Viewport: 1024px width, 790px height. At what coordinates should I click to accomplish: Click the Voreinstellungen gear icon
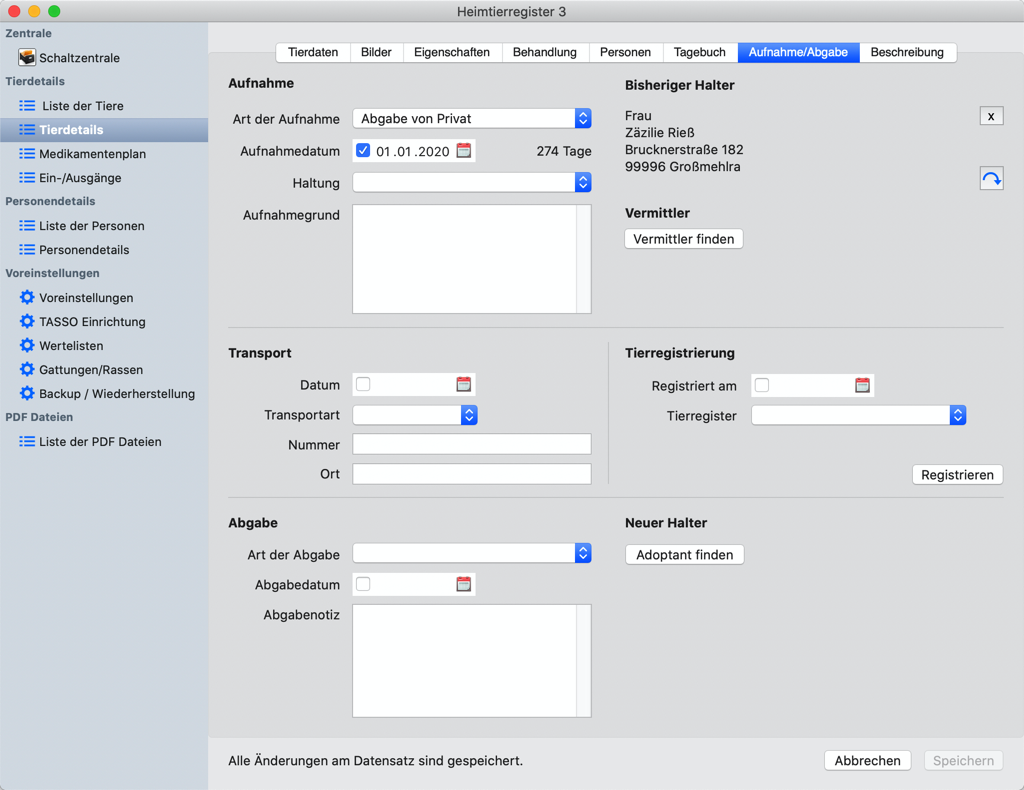pyautogui.click(x=27, y=298)
